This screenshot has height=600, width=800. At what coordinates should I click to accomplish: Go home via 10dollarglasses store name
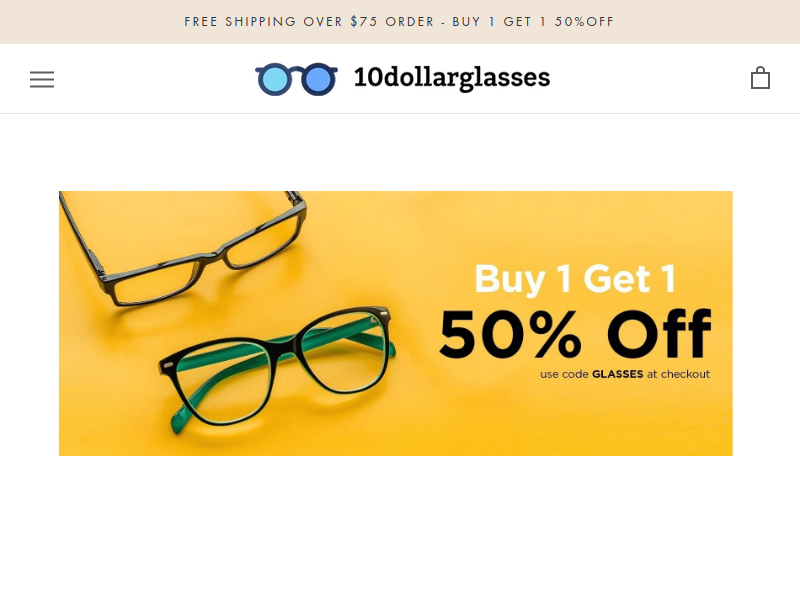[x=452, y=78]
